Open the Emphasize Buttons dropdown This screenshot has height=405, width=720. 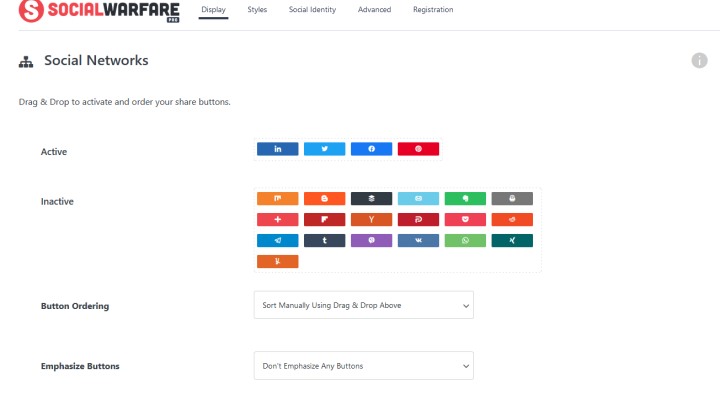(x=364, y=366)
